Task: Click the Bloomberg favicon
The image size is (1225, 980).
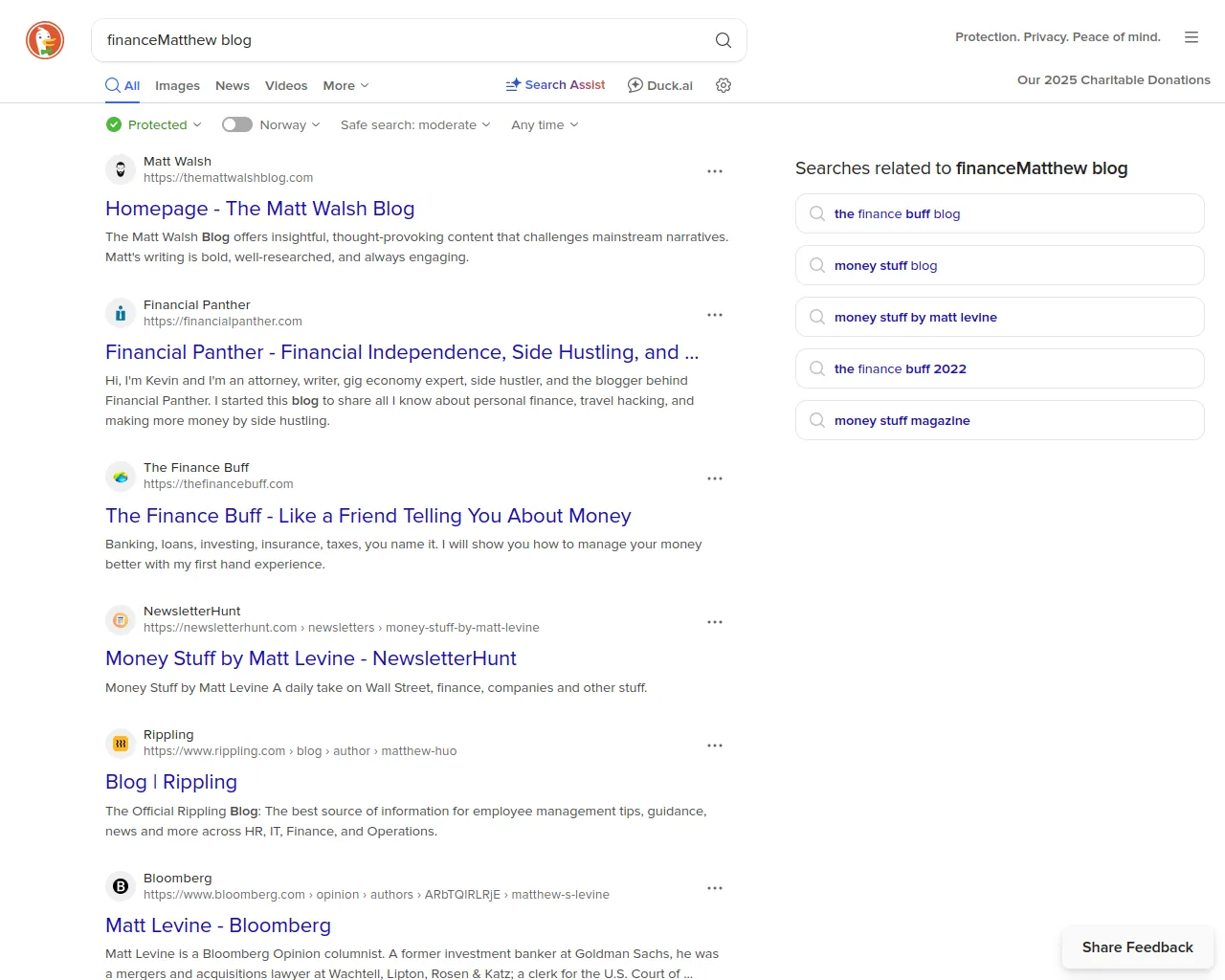Action: click(x=121, y=886)
